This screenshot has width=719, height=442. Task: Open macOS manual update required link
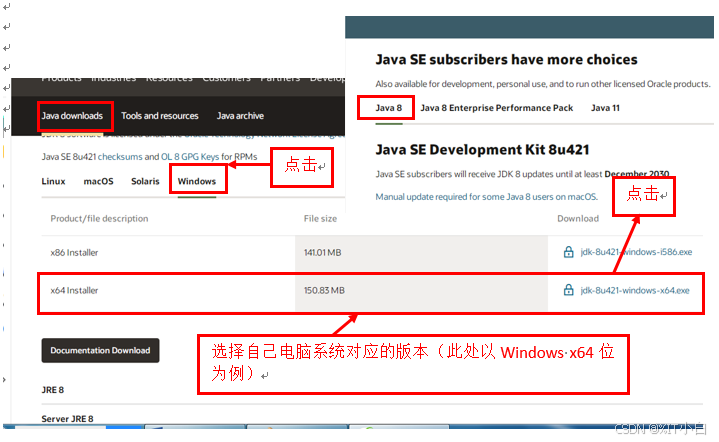487,197
